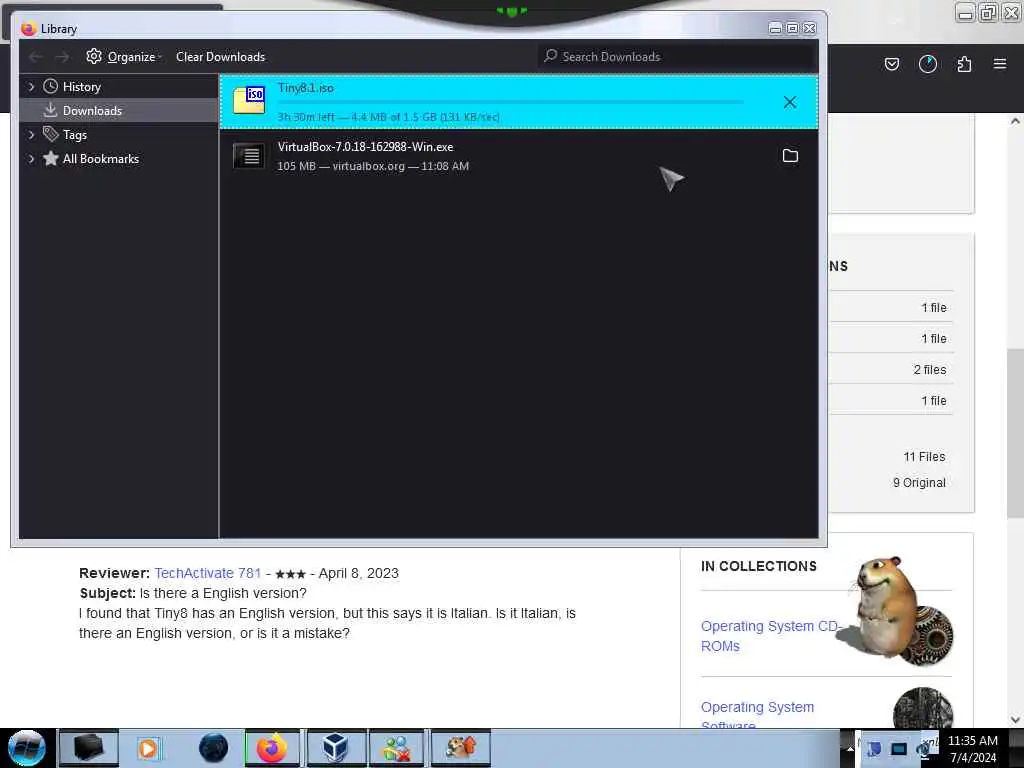1024x768 pixels.
Task: Click the Library back arrow
Action: 36,57
